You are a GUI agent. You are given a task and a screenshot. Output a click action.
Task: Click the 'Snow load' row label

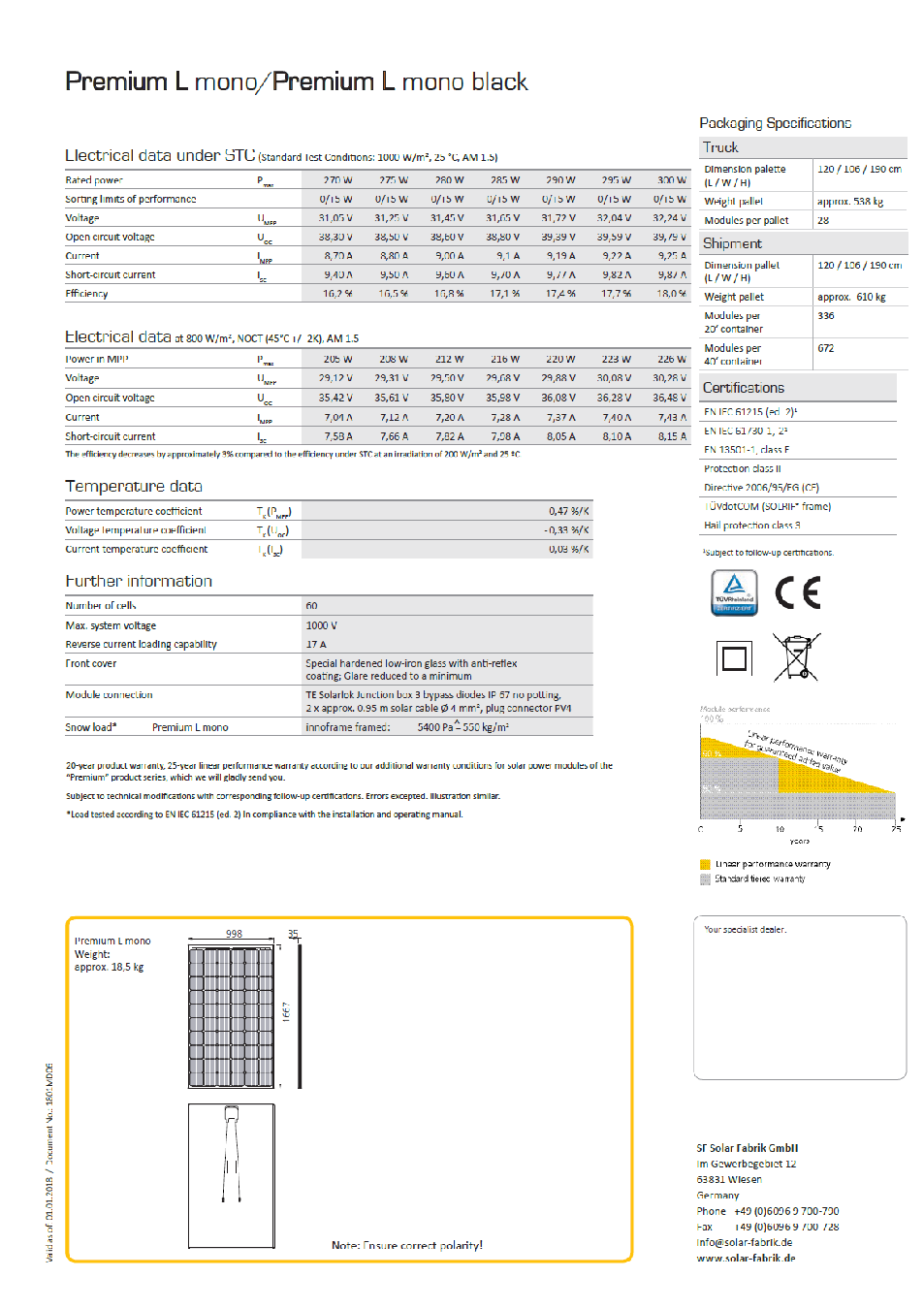click(91, 727)
